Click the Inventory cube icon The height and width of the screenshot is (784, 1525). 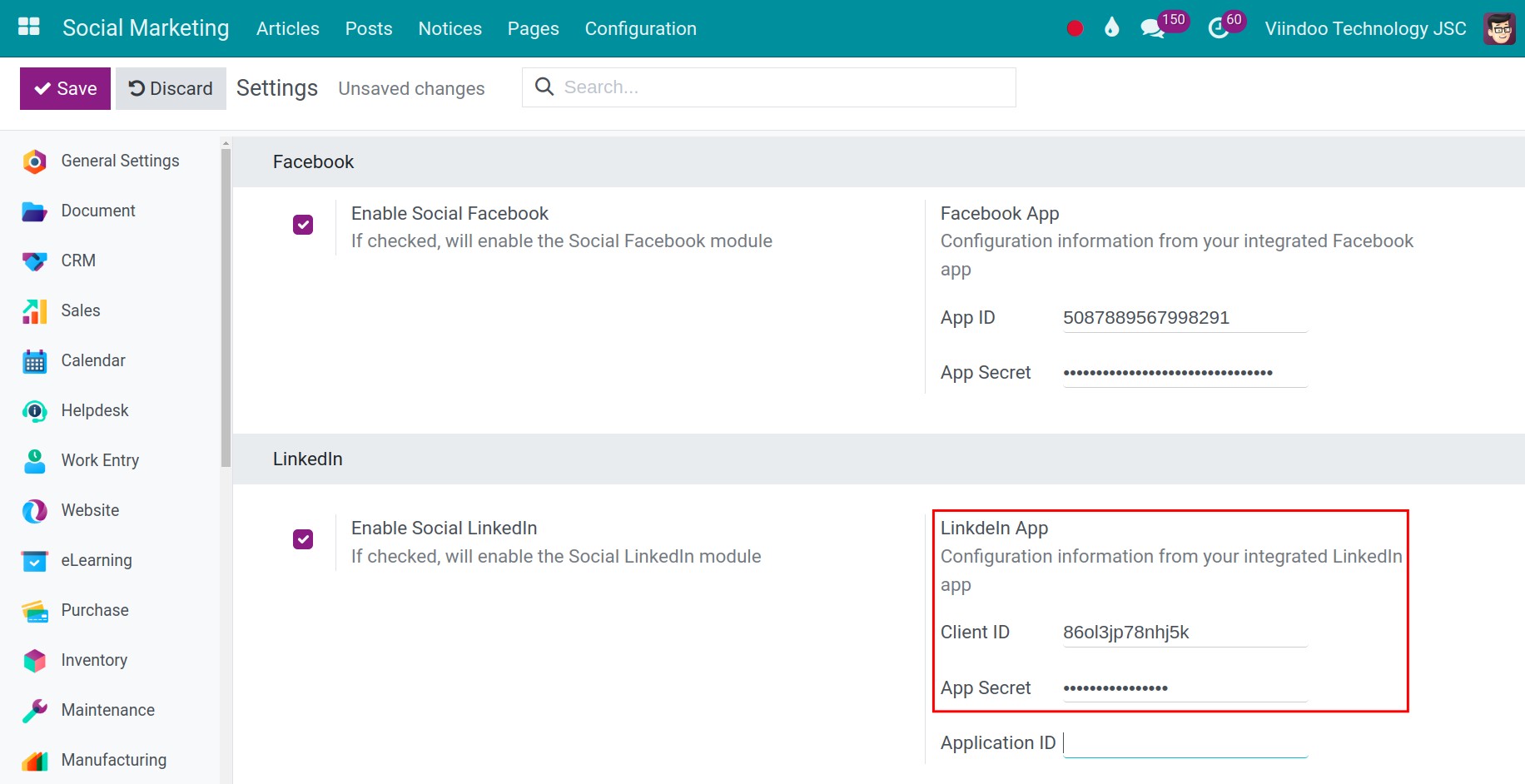coord(34,661)
